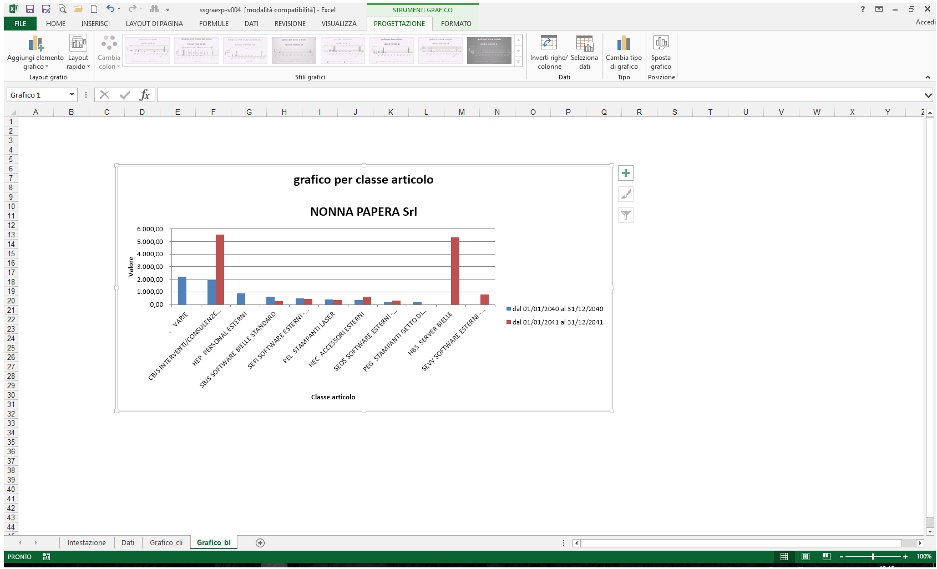The image size is (937, 569).
Task: Expand the formula bar with the chevron
Action: [928, 95]
